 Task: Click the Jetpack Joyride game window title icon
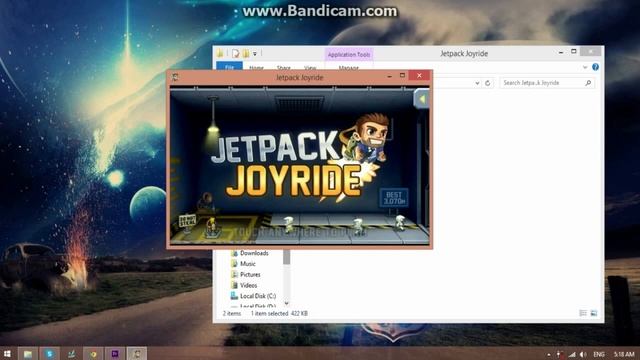[175, 77]
